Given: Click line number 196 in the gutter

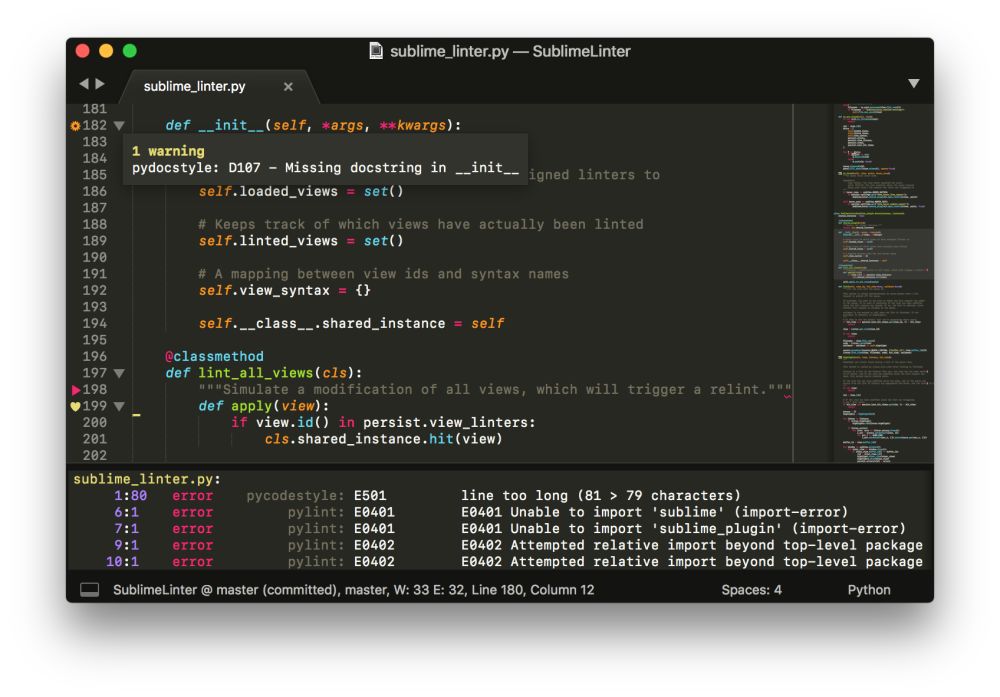Looking at the screenshot, I should click(94, 356).
